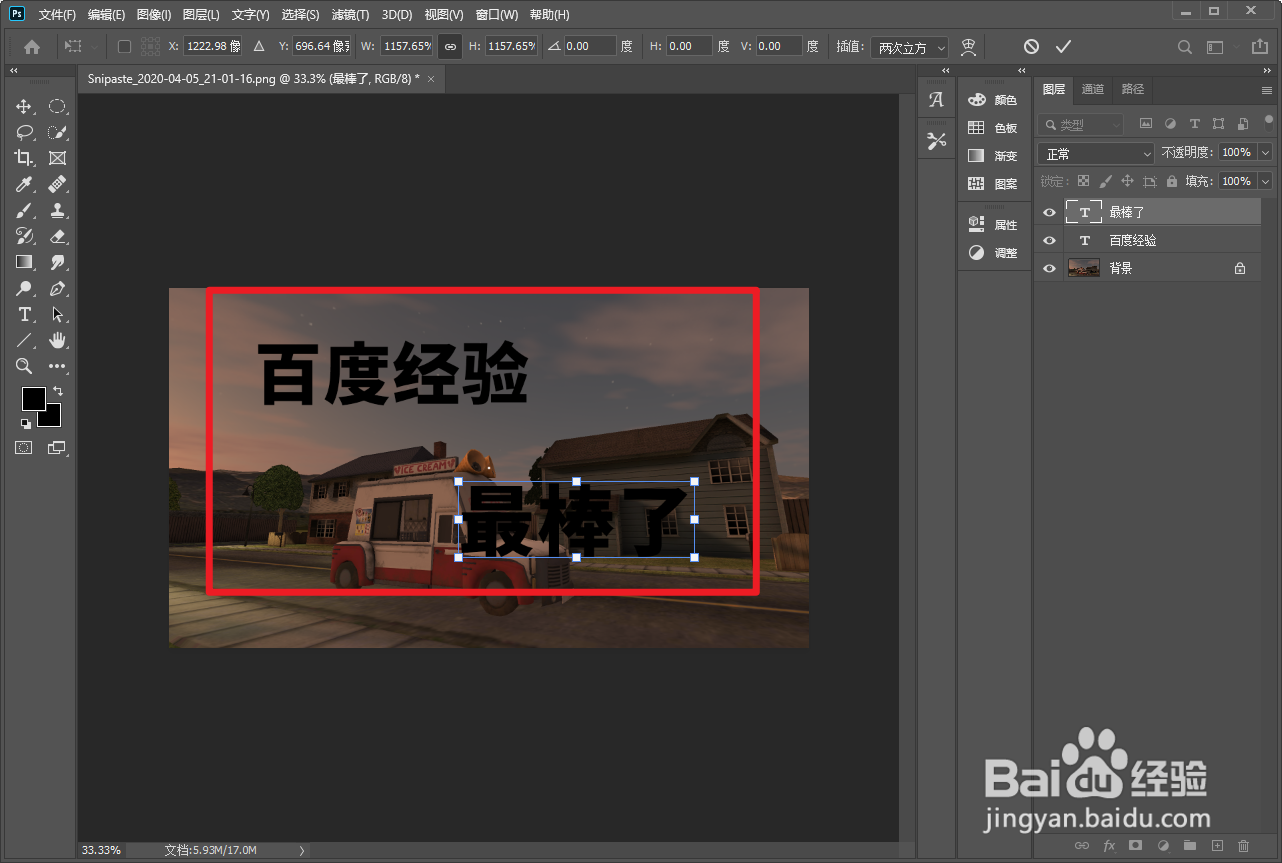Select the Eraser tool
The image size is (1282, 863).
[x=58, y=236]
